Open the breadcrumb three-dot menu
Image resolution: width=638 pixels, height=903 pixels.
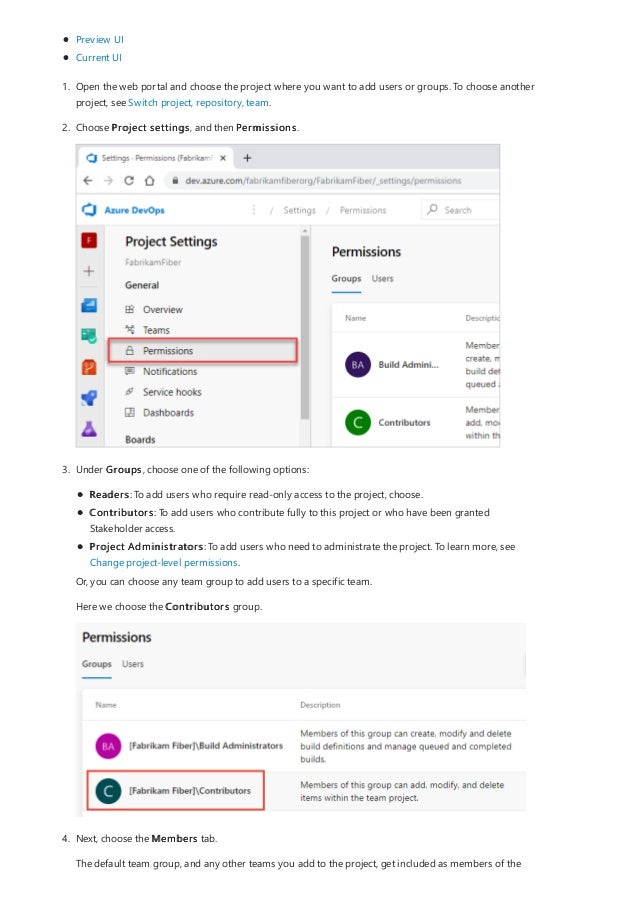click(254, 210)
